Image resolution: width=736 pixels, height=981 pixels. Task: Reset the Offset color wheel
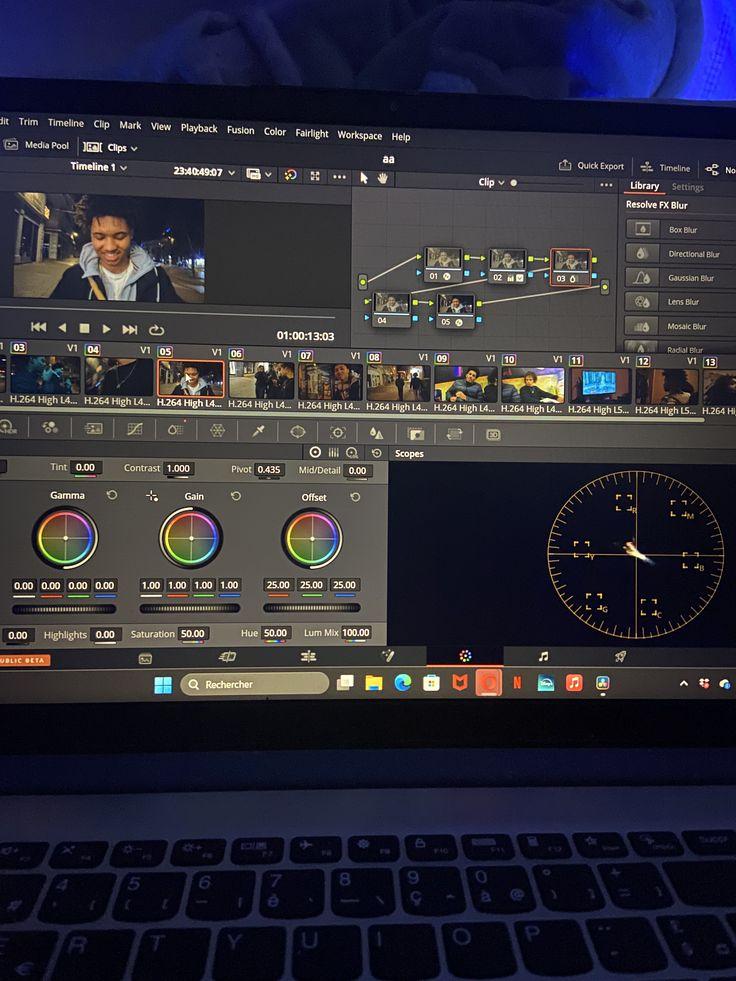[x=355, y=497]
